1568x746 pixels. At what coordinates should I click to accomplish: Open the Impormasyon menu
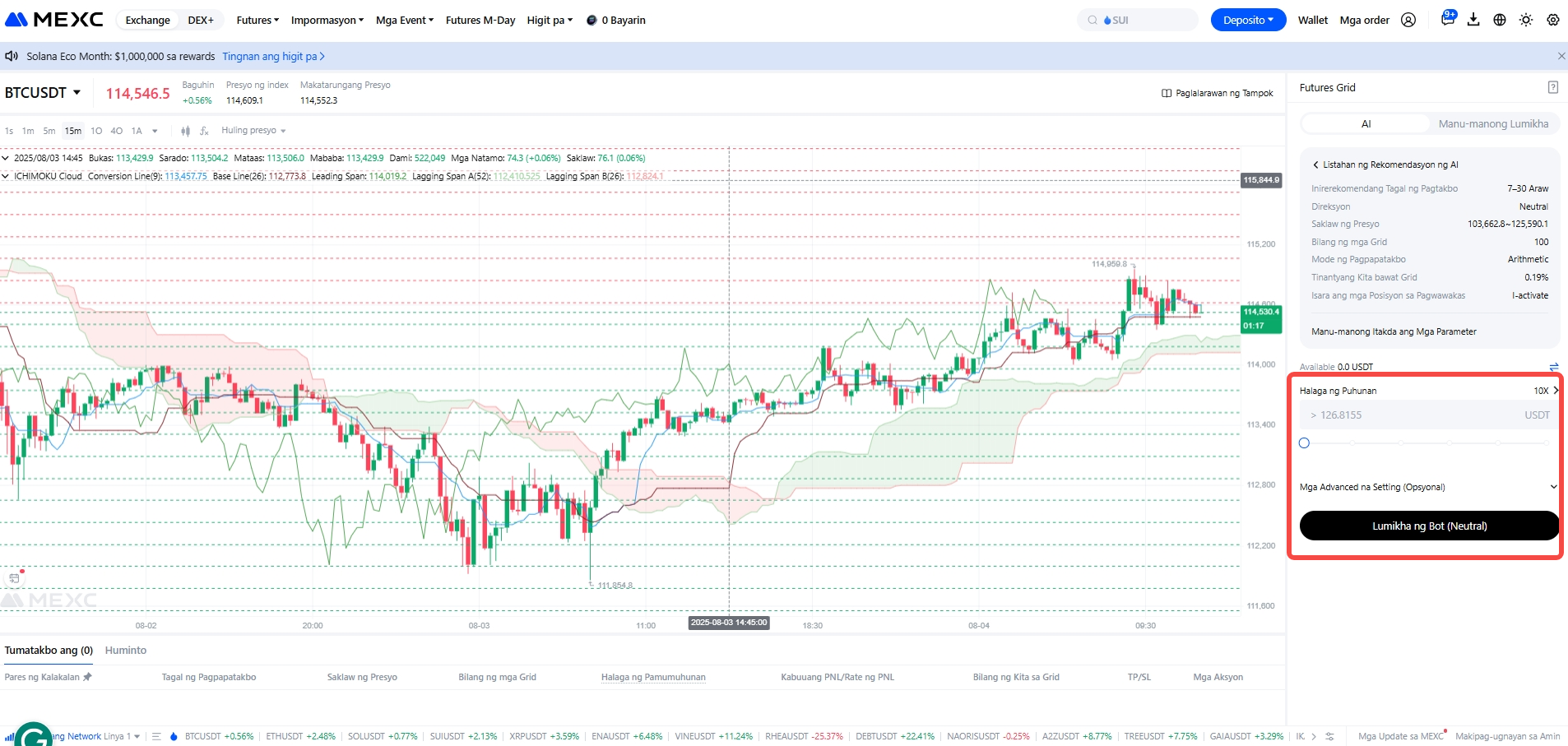tap(327, 20)
